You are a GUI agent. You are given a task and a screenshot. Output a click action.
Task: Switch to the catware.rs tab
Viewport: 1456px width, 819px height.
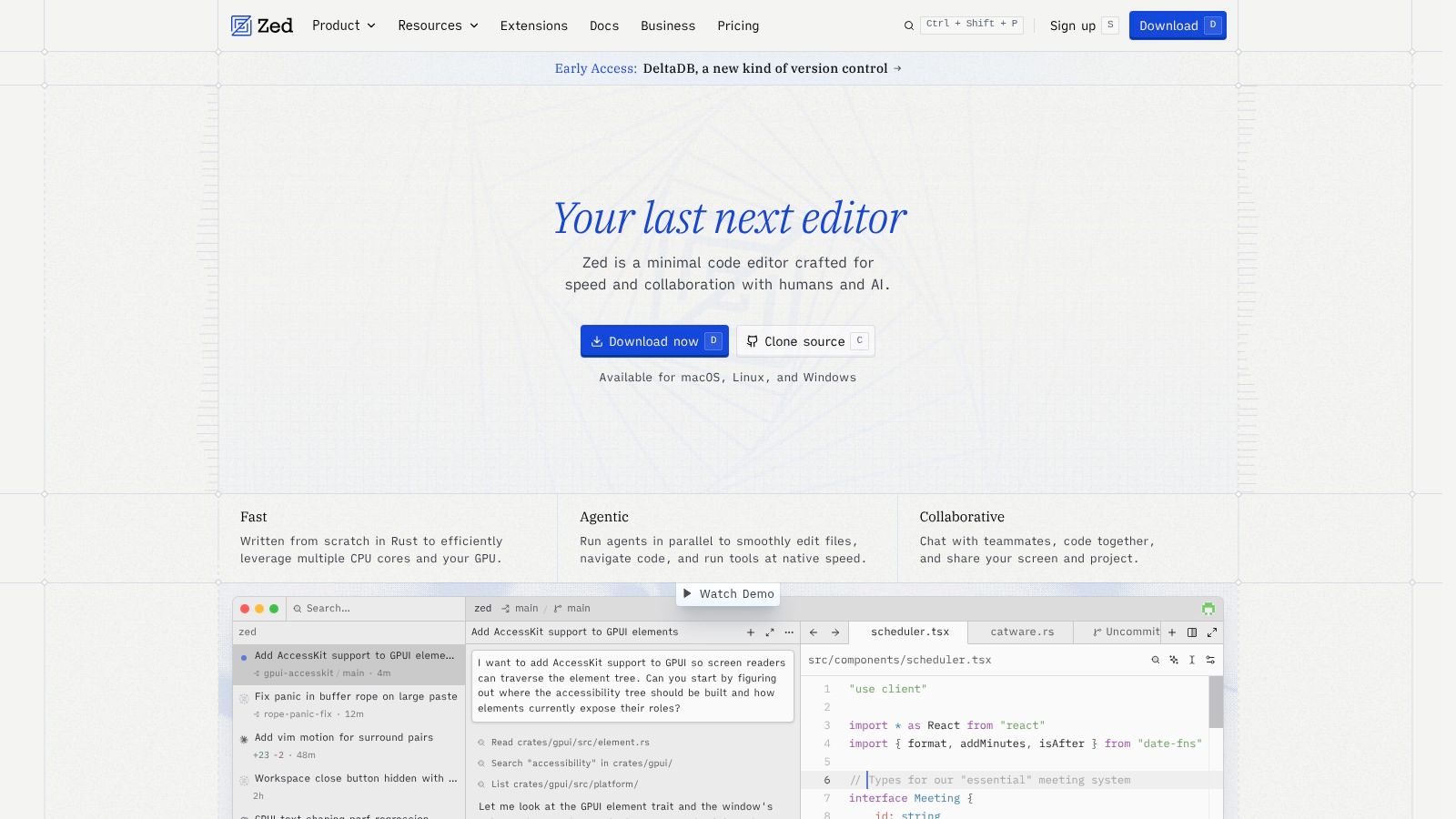click(x=1022, y=632)
